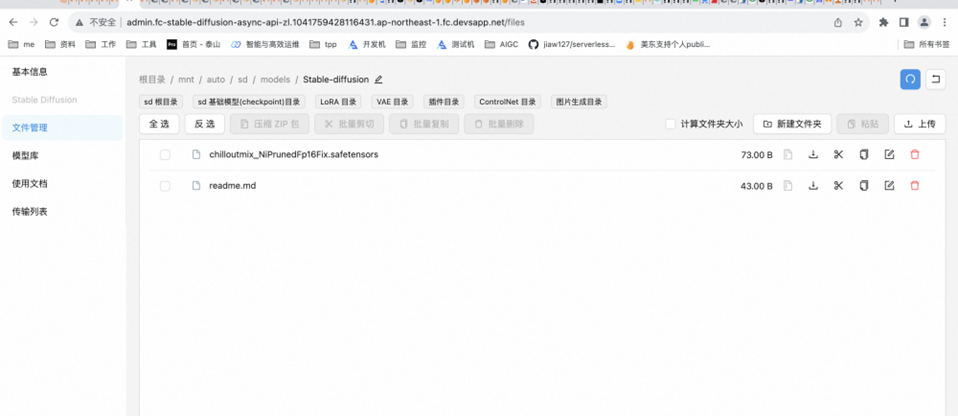
Task: Open 模型库 in sidebar
Action: [x=25, y=156]
